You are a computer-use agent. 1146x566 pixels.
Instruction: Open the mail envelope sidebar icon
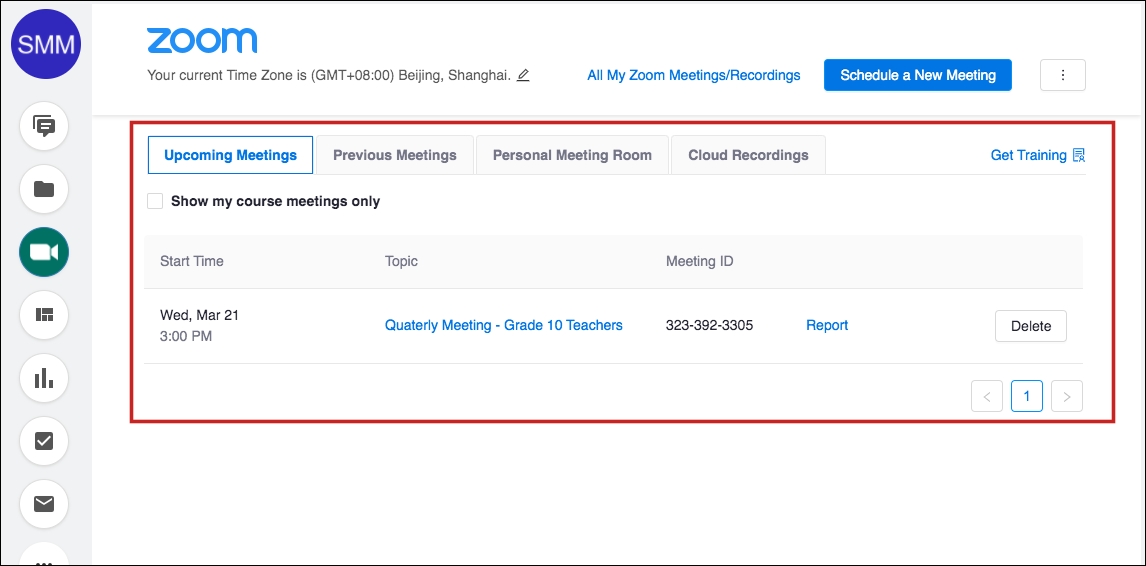coord(44,504)
